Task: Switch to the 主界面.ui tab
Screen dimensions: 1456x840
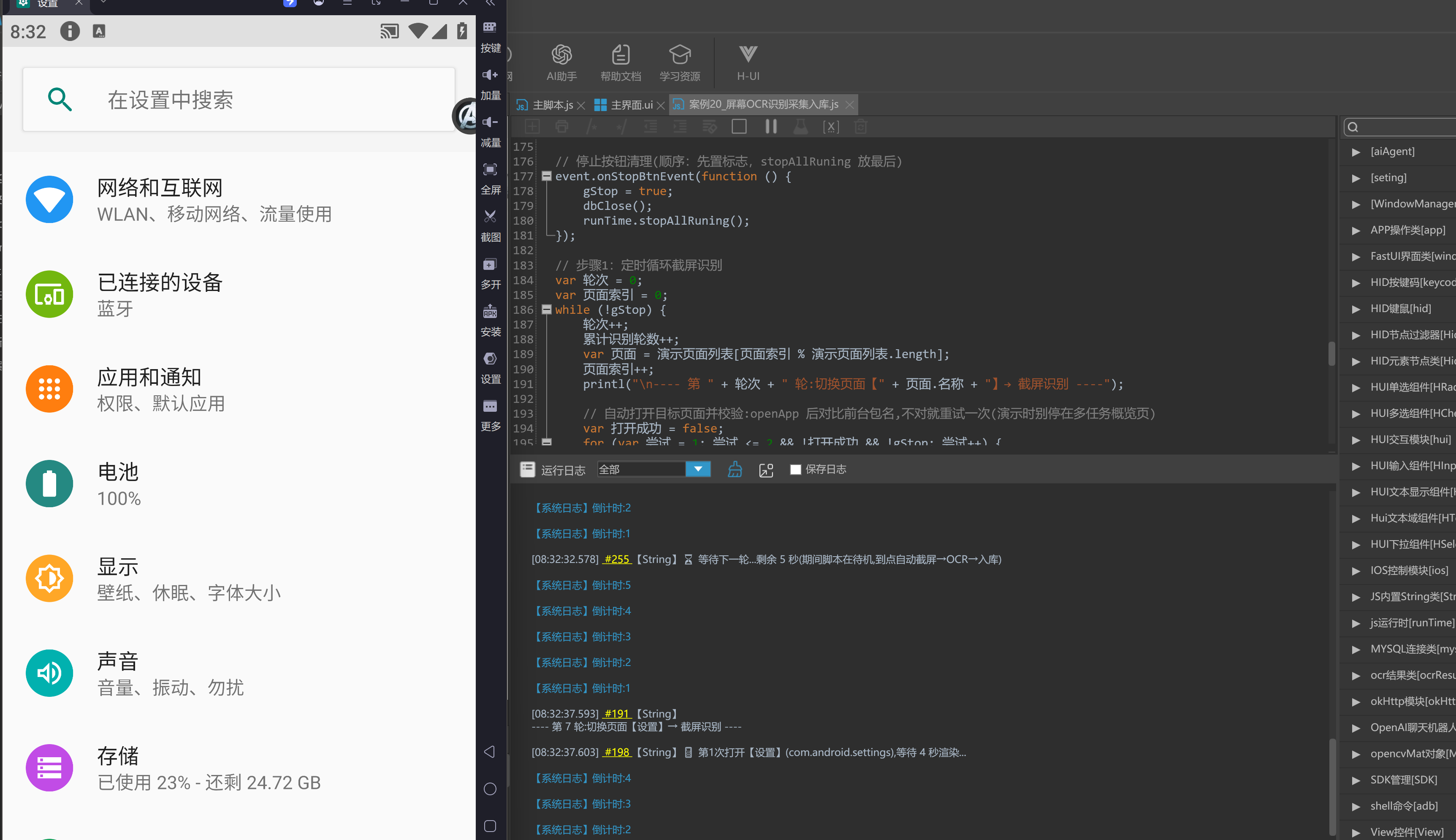Action: tap(631, 104)
